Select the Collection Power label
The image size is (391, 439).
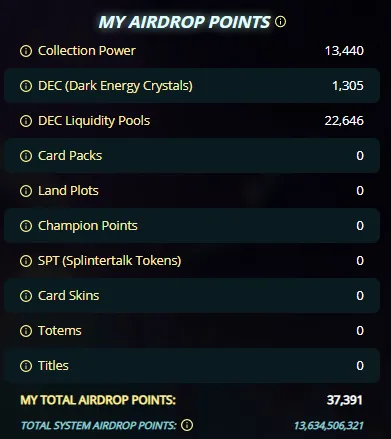pyautogui.click(x=87, y=51)
